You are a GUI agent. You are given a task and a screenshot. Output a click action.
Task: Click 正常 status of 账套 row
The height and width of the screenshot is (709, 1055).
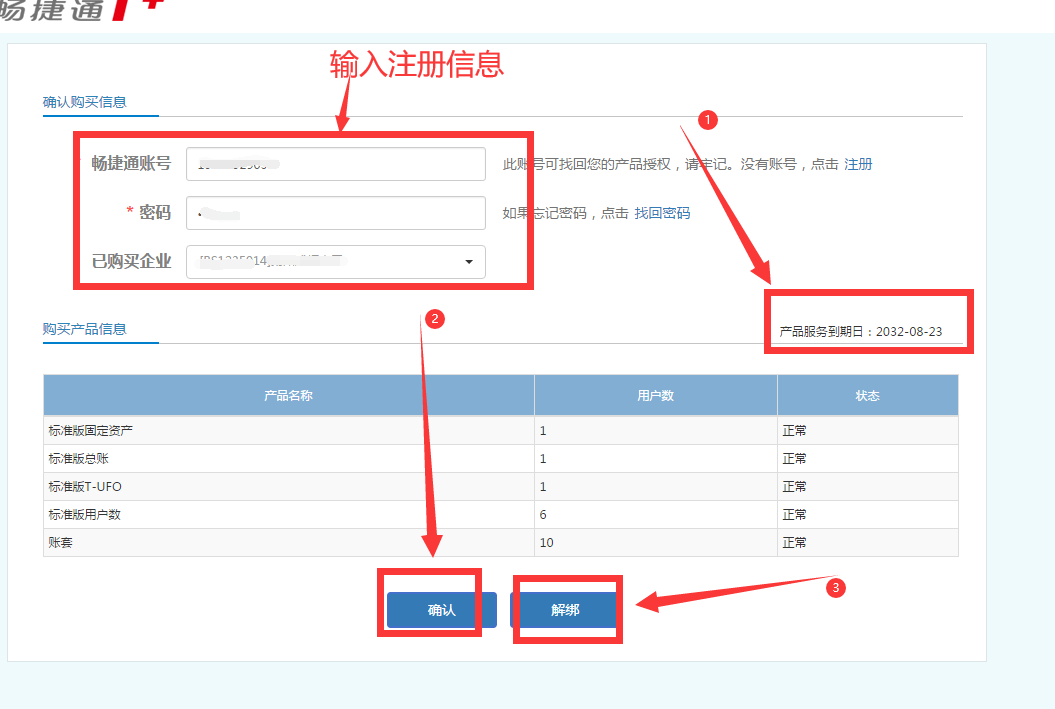click(x=795, y=543)
